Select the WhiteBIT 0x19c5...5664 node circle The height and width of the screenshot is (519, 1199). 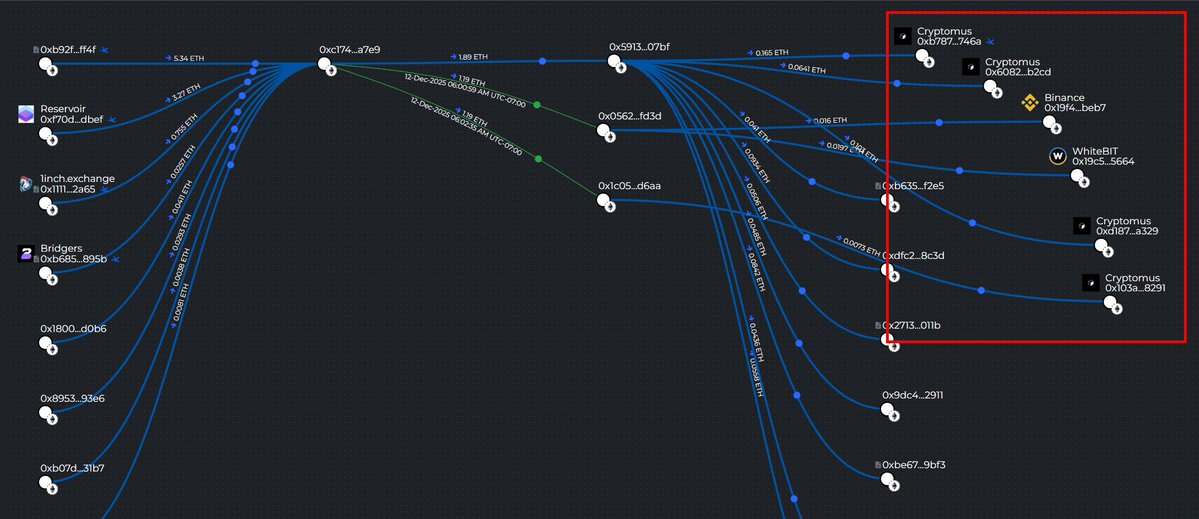point(1077,176)
